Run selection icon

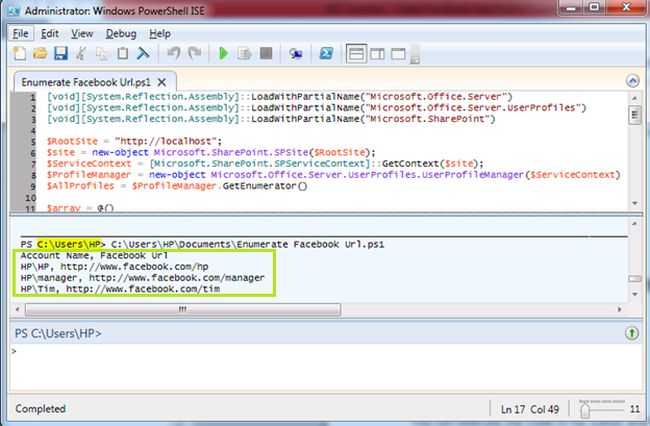click(x=245, y=53)
